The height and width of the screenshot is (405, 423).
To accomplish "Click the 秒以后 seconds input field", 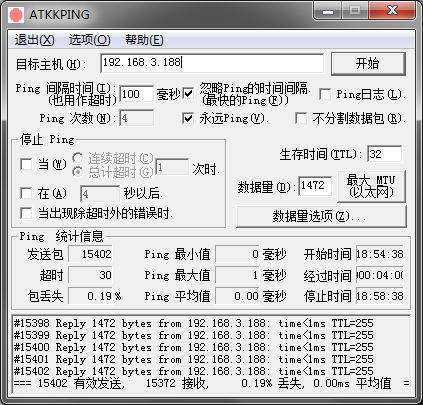I will tap(100, 194).
